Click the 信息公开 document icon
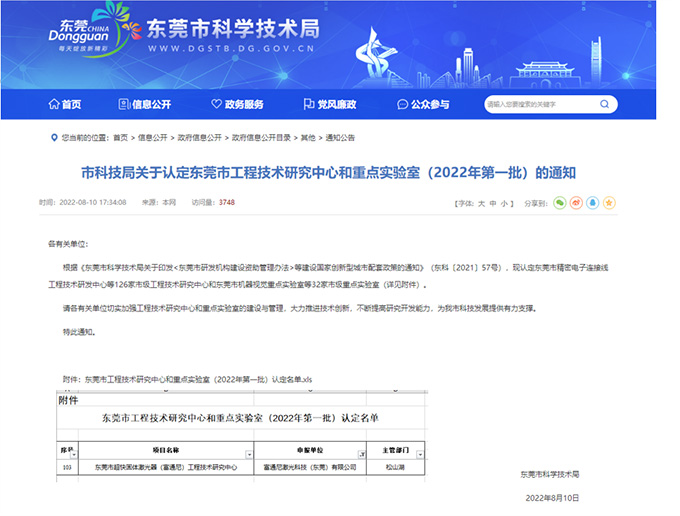680x516 pixels. pyautogui.click(x=124, y=104)
